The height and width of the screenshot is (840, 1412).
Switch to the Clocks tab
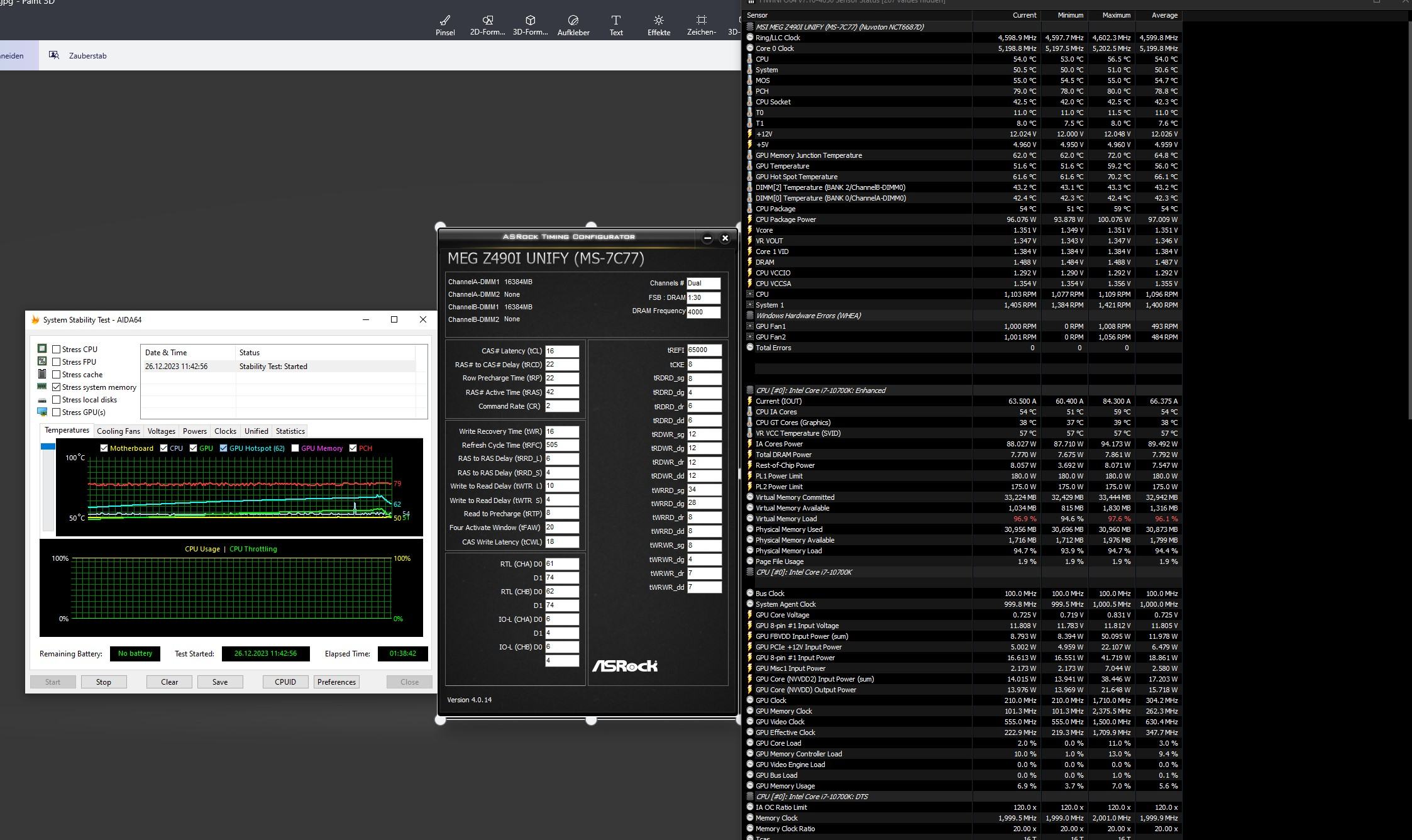click(x=225, y=431)
